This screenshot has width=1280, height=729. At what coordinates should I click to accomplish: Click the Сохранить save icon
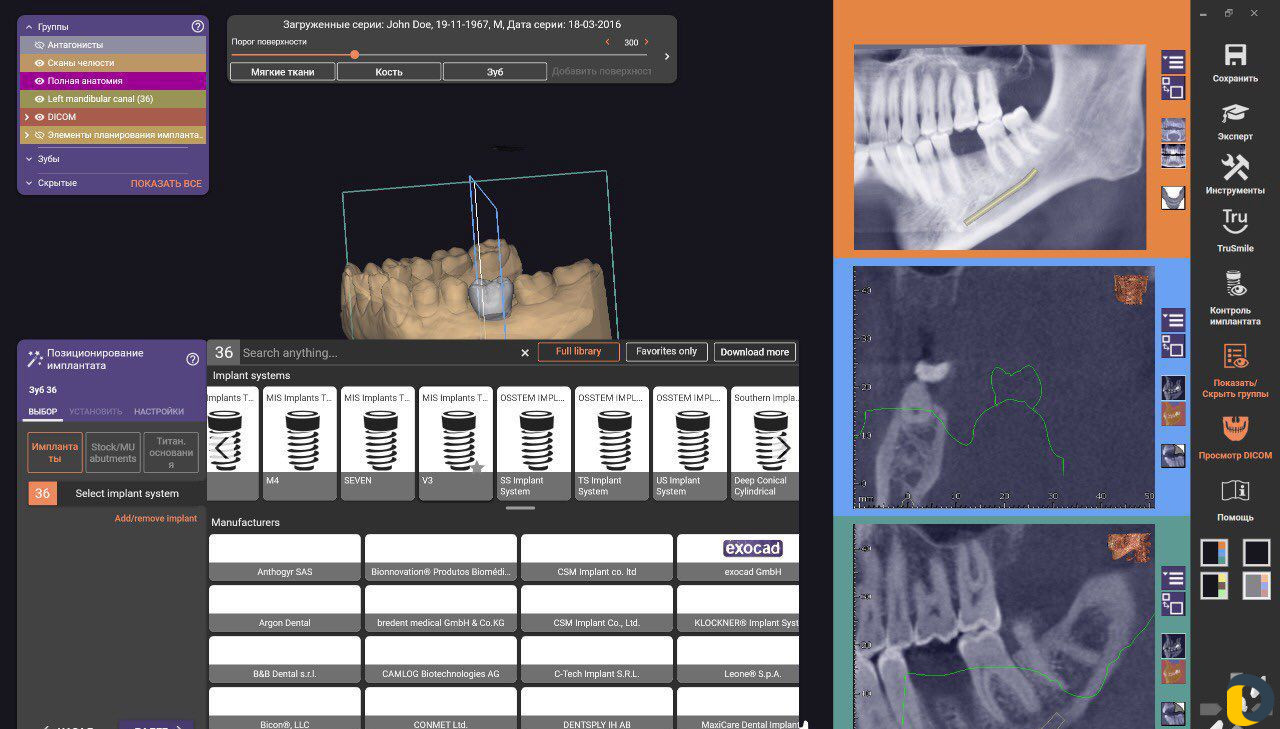(1235, 56)
